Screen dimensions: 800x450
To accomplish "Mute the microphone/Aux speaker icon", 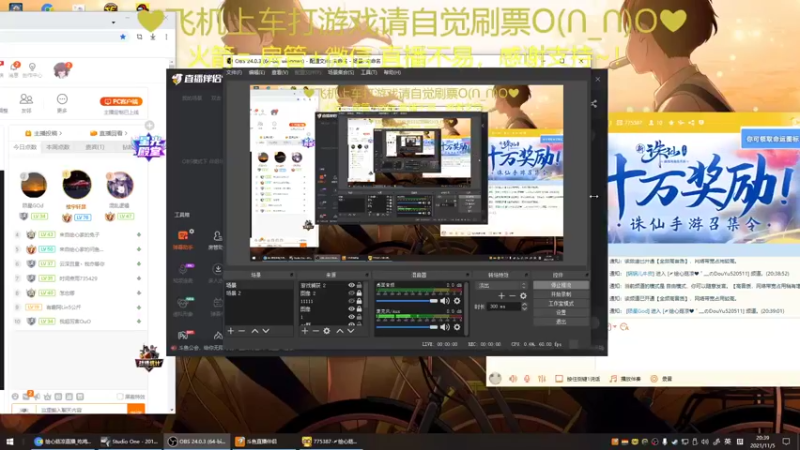I will tap(445, 327).
